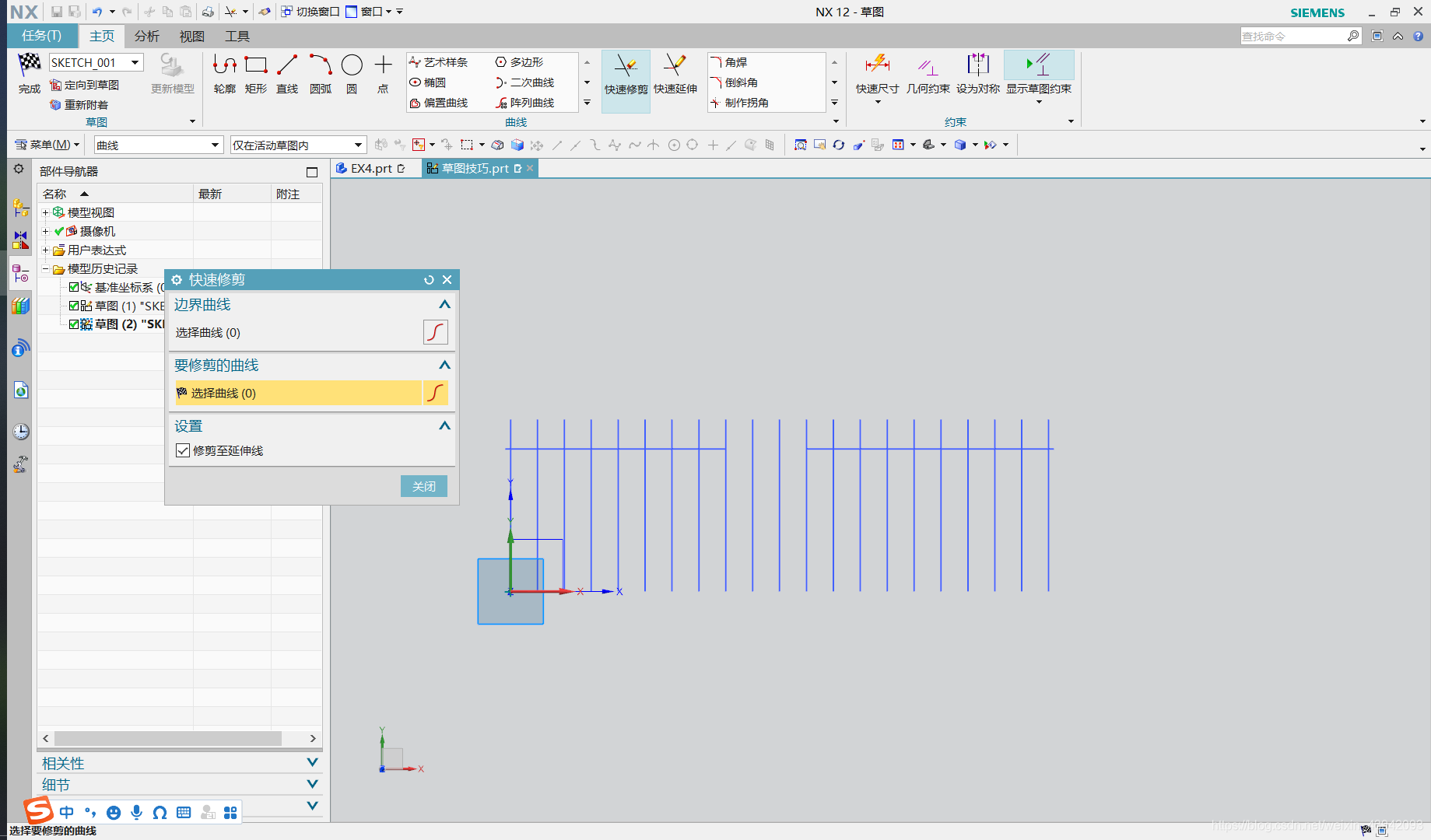
Task: Open the selection filter 曲线 dropdown
Action: pos(216,145)
